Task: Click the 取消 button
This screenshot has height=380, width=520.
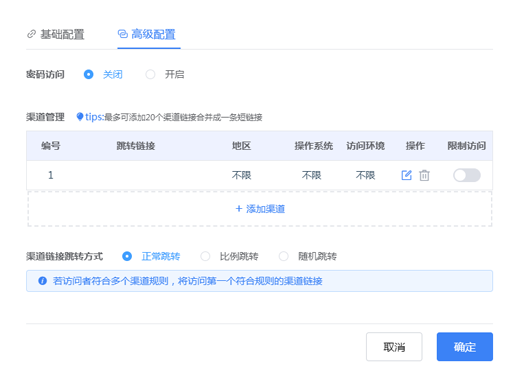Action: tap(394, 347)
